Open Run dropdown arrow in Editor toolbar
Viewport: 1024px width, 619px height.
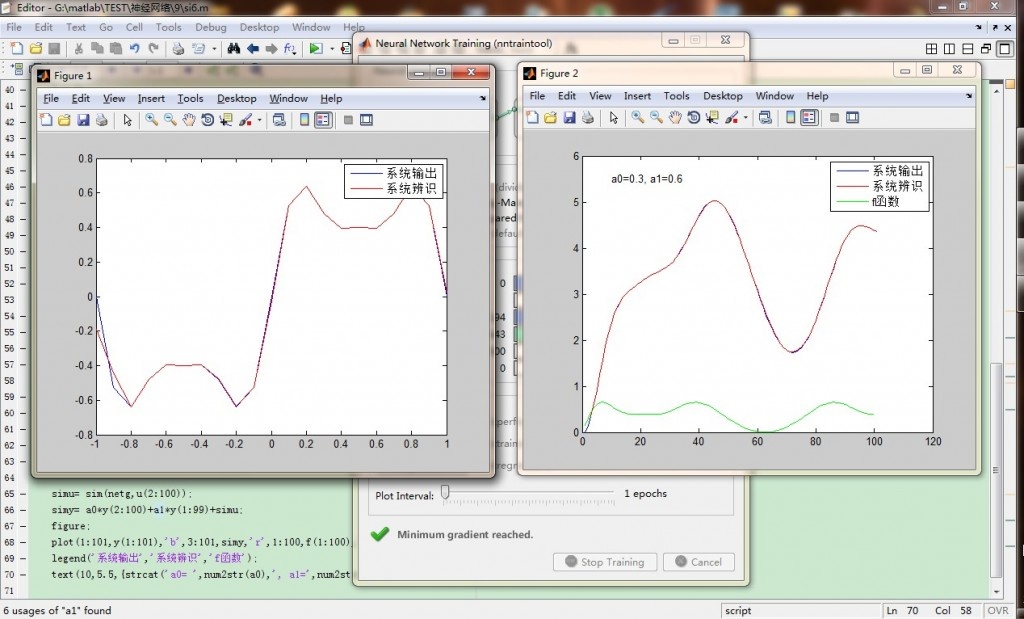pos(332,49)
